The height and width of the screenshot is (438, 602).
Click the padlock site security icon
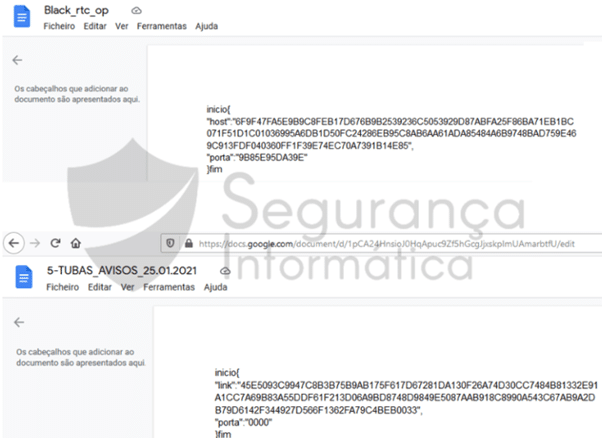pyautogui.click(x=188, y=242)
